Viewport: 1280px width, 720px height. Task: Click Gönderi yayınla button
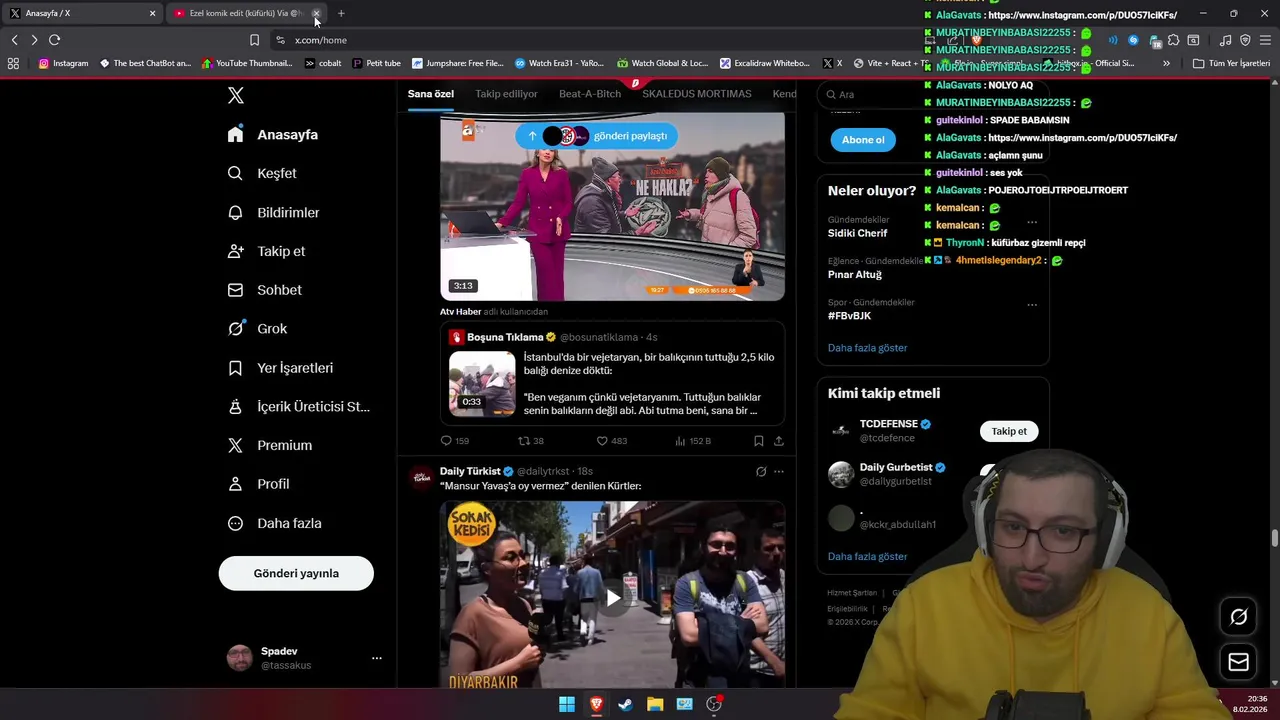(296, 573)
